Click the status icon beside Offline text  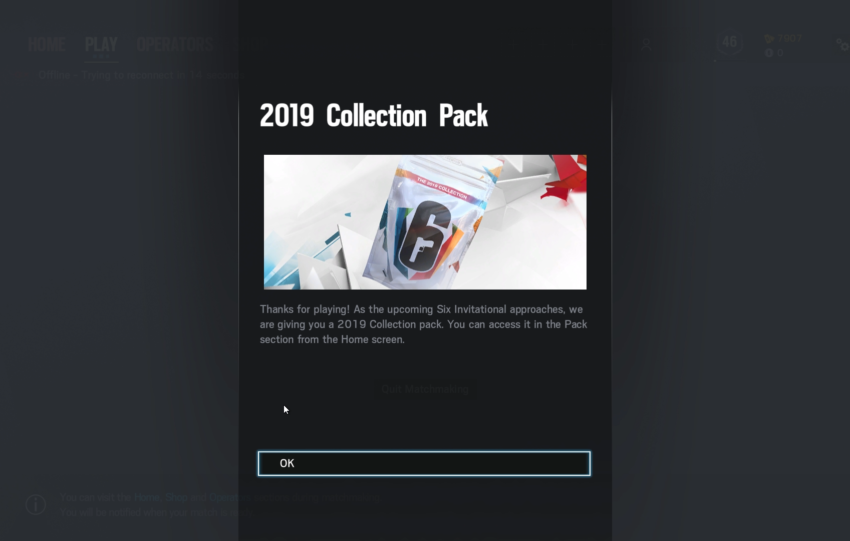(20, 75)
